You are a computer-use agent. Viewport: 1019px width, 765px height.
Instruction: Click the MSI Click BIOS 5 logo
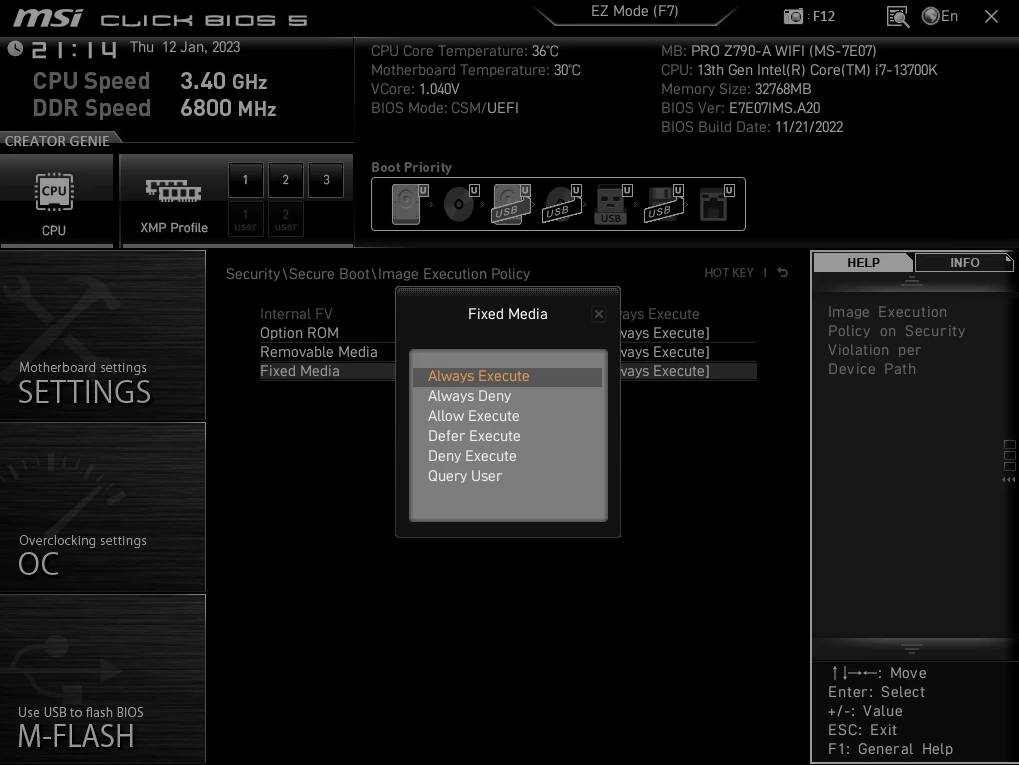[160, 18]
